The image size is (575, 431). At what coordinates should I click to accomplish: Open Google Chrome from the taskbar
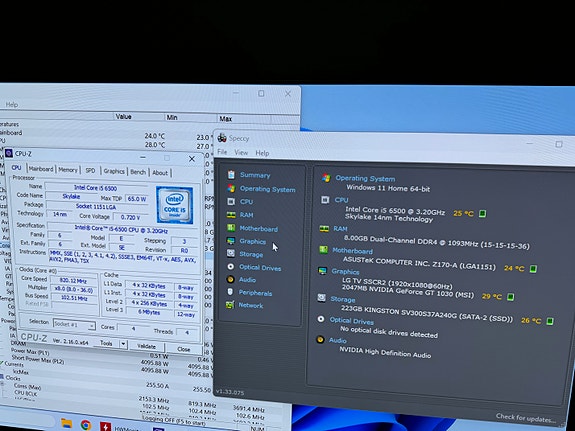click(86, 425)
